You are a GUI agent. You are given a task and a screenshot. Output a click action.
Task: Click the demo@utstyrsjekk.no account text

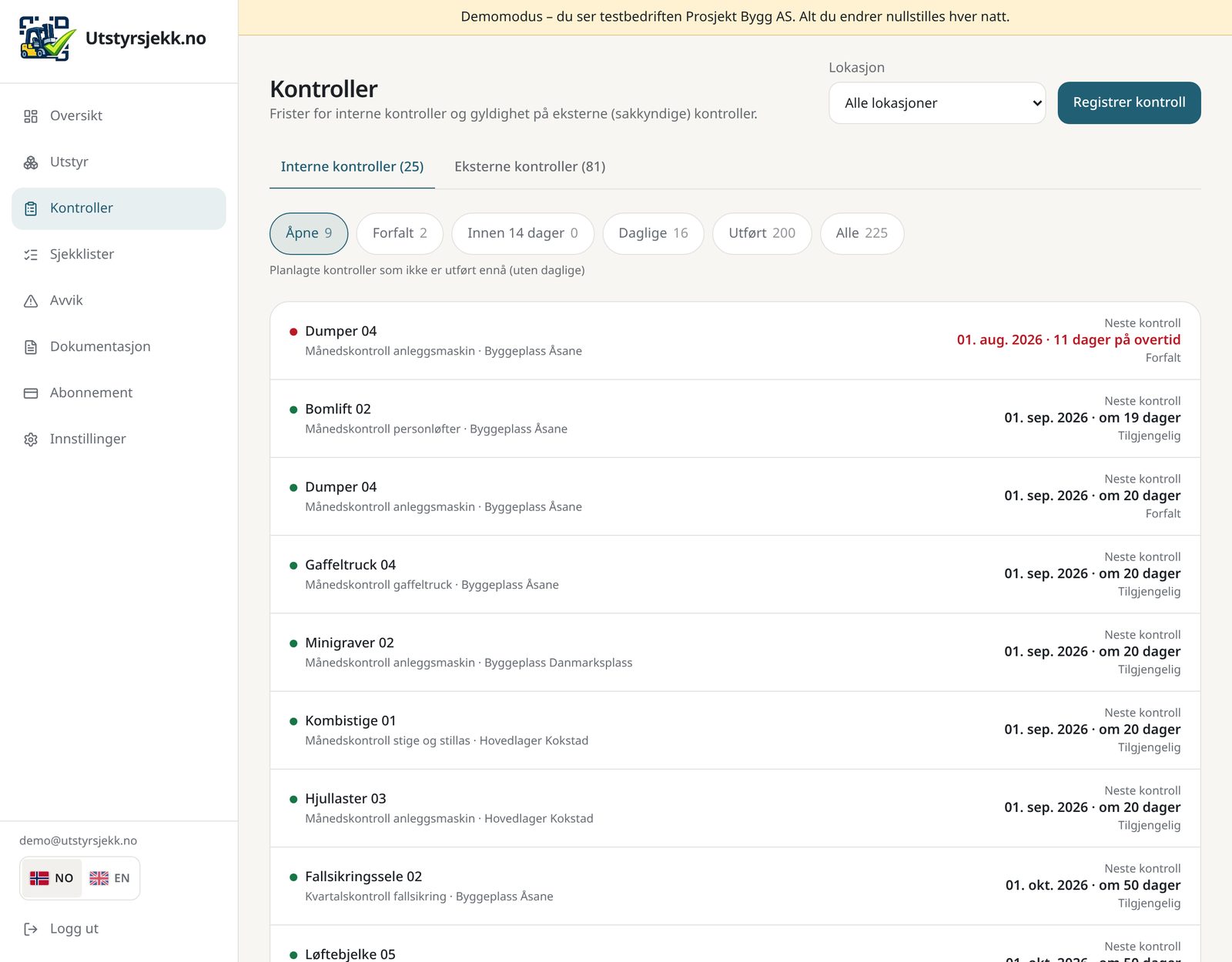click(x=78, y=841)
